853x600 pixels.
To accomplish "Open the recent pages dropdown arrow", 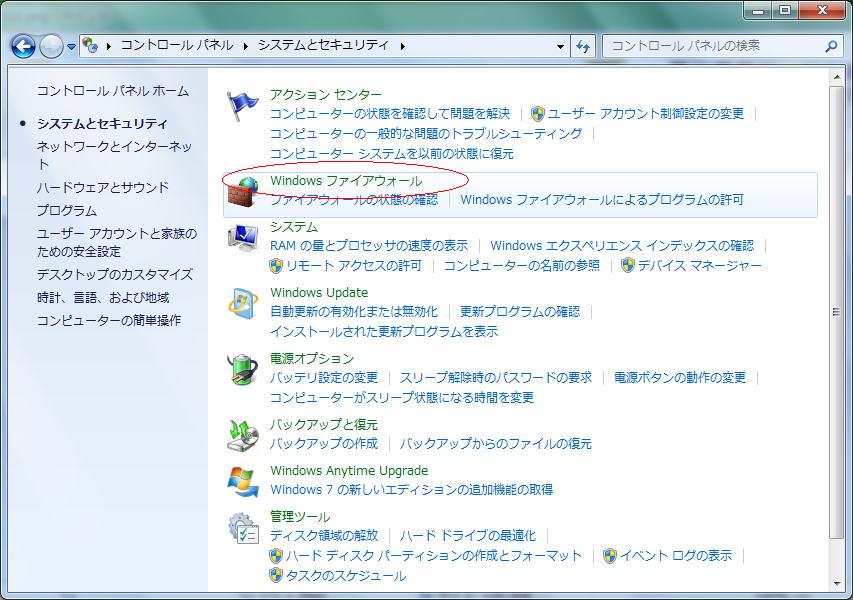I will pos(71,47).
